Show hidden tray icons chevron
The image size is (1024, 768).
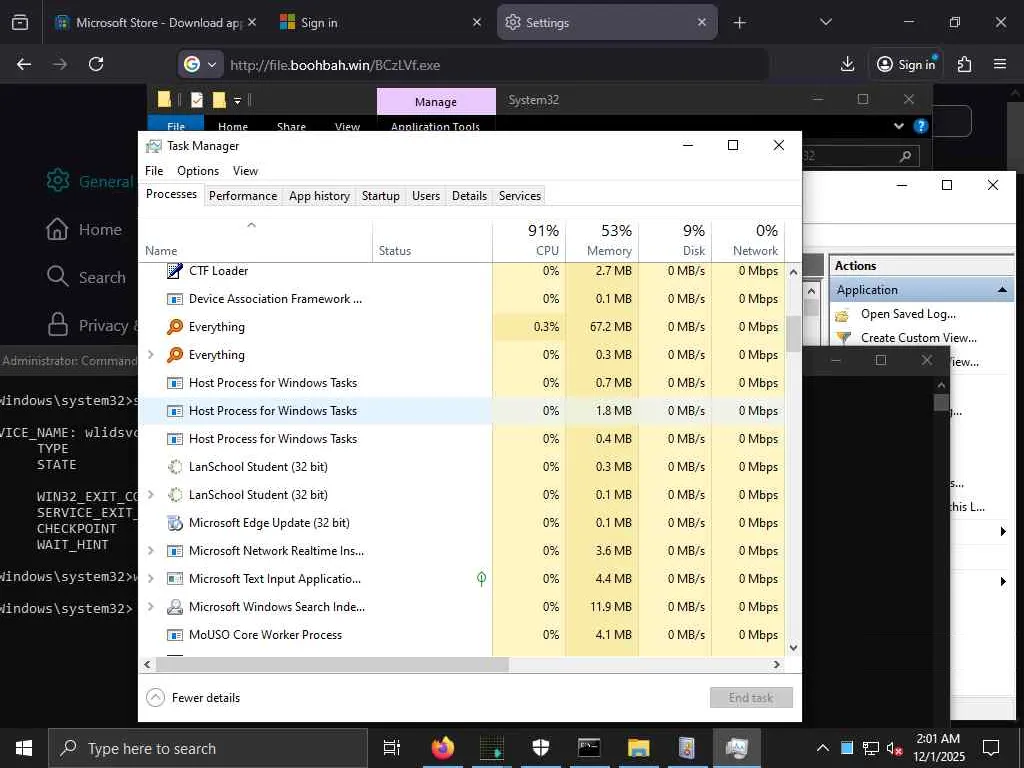823,748
